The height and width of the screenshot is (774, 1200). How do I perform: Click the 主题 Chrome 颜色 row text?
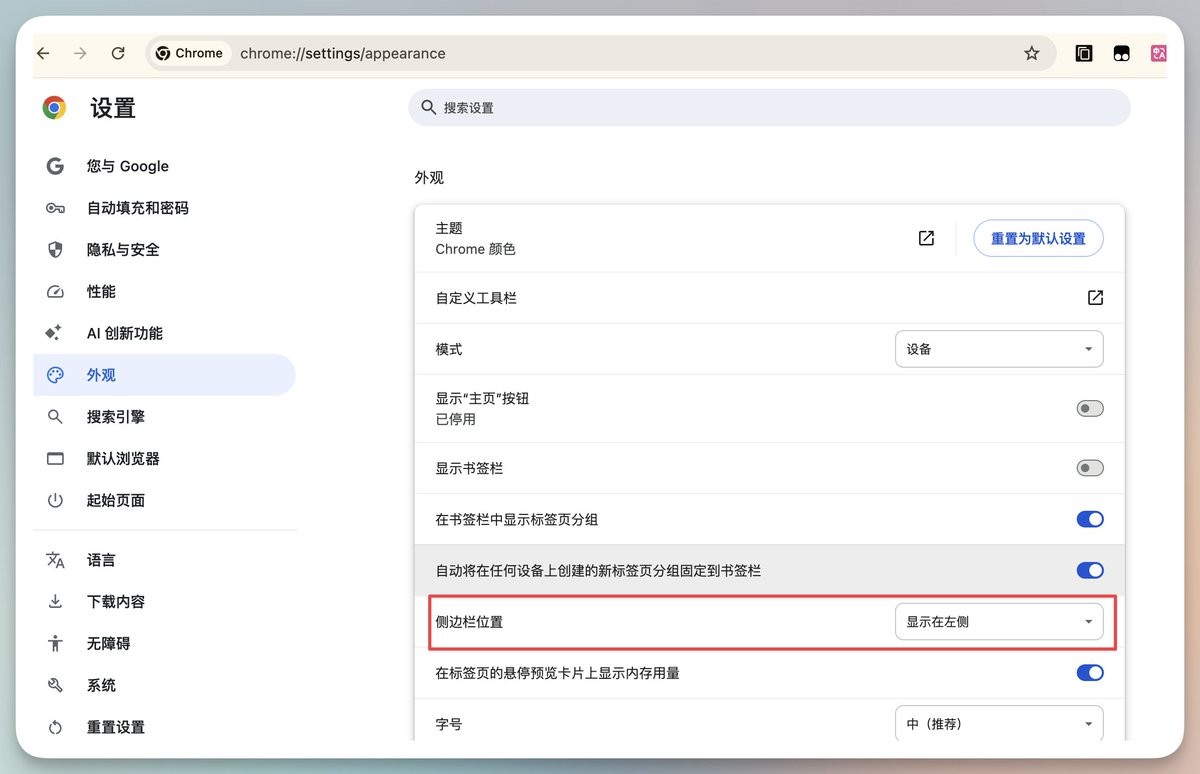[475, 238]
